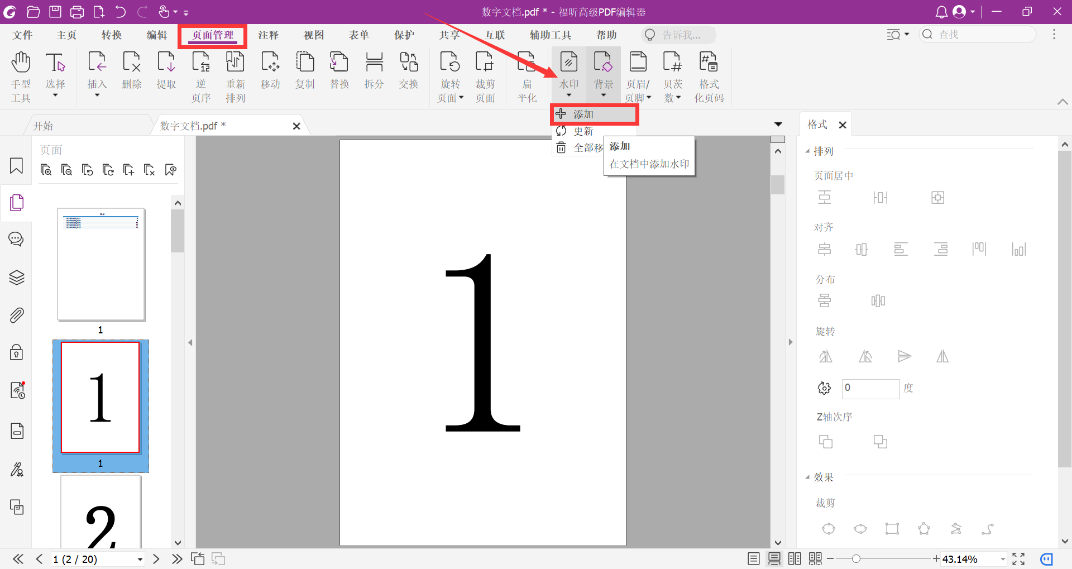
Task: Enable single page view in status bar
Action: (x=753, y=559)
